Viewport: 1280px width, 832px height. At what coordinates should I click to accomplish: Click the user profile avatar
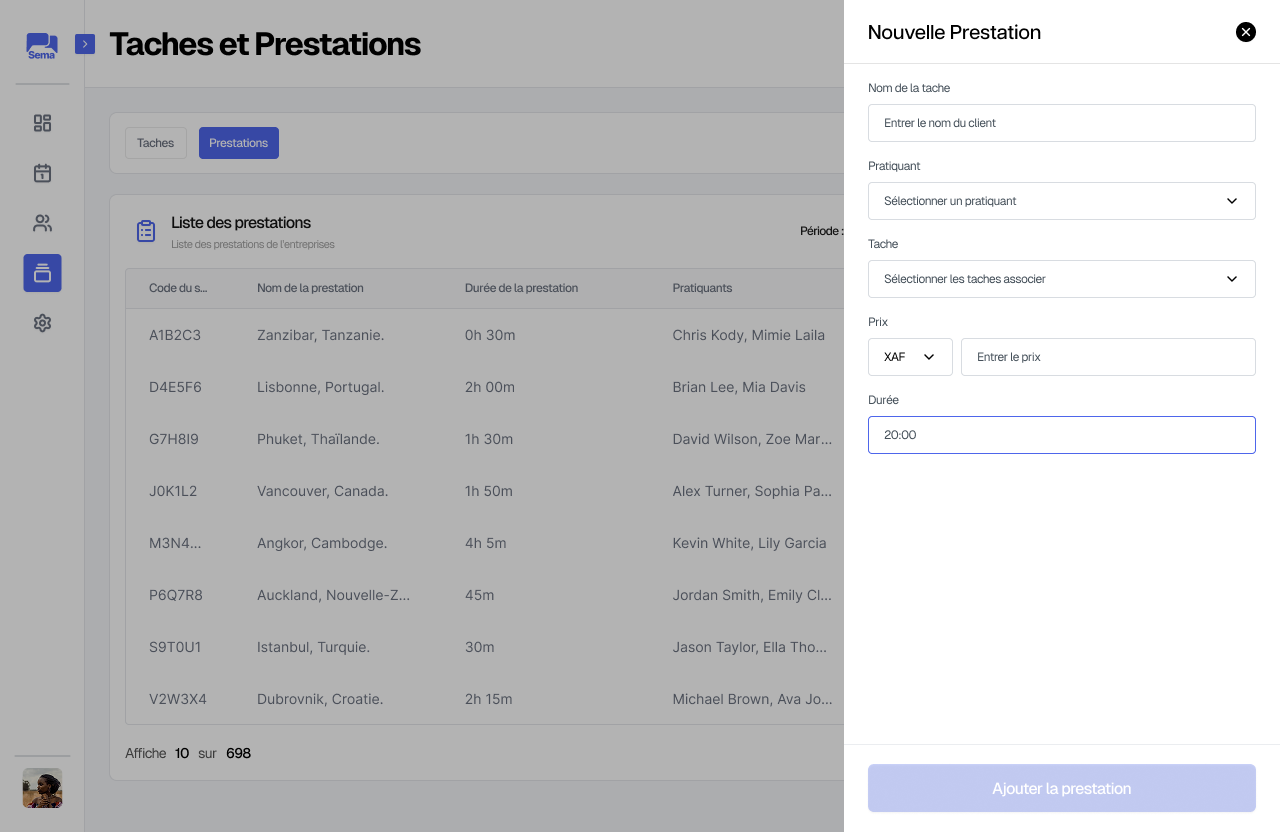(x=42, y=788)
